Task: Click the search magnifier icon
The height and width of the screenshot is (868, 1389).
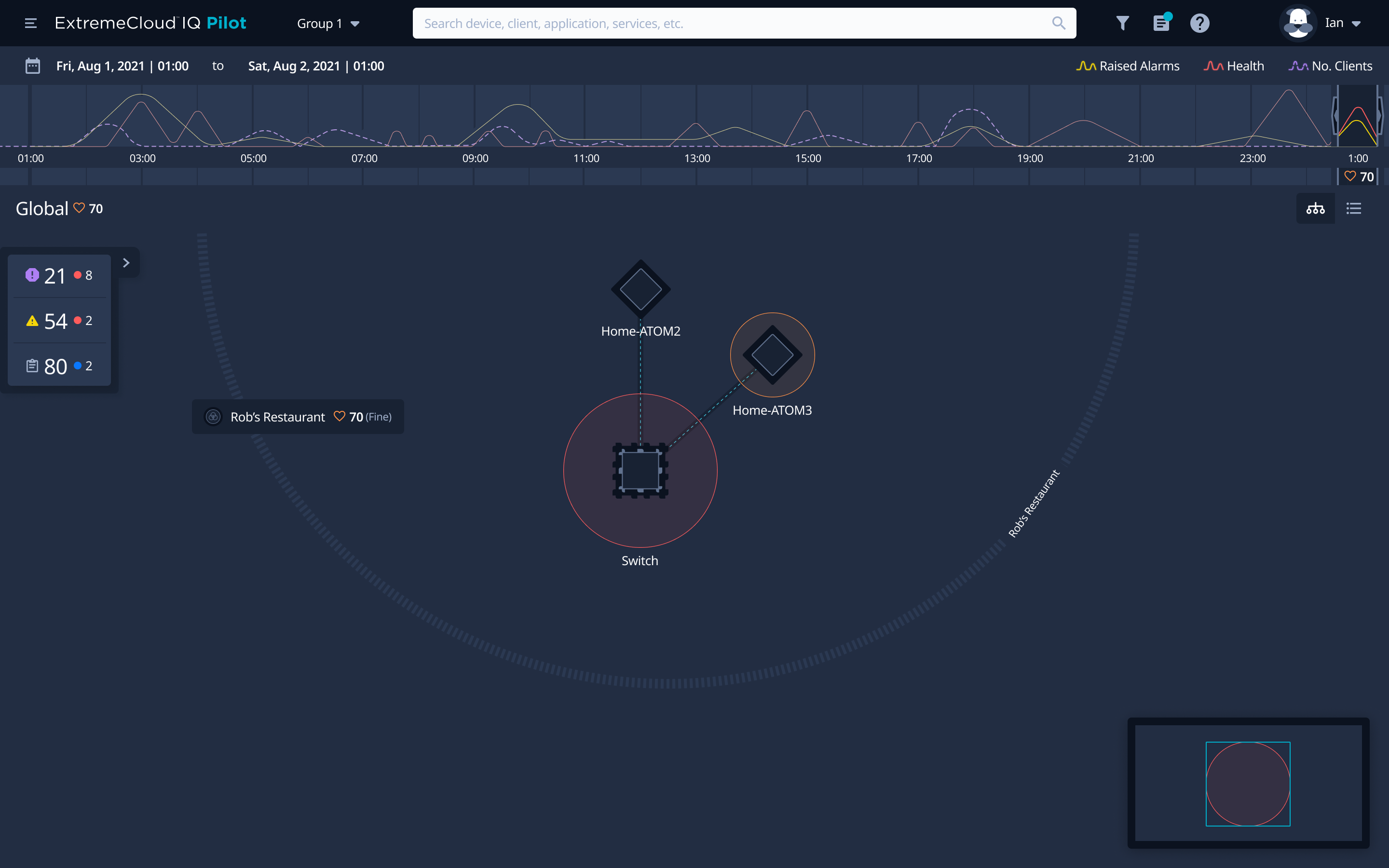Action: [1060, 23]
